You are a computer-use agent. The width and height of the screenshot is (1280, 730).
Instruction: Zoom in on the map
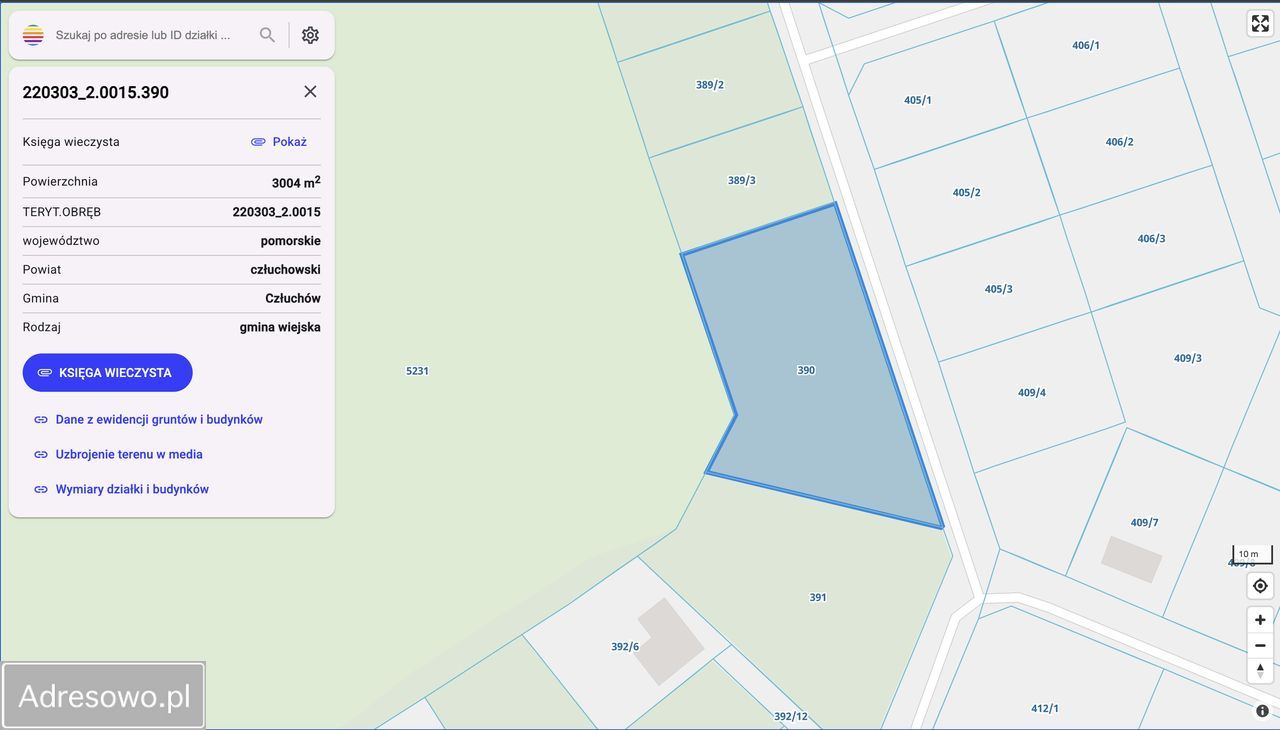tap(1260, 620)
